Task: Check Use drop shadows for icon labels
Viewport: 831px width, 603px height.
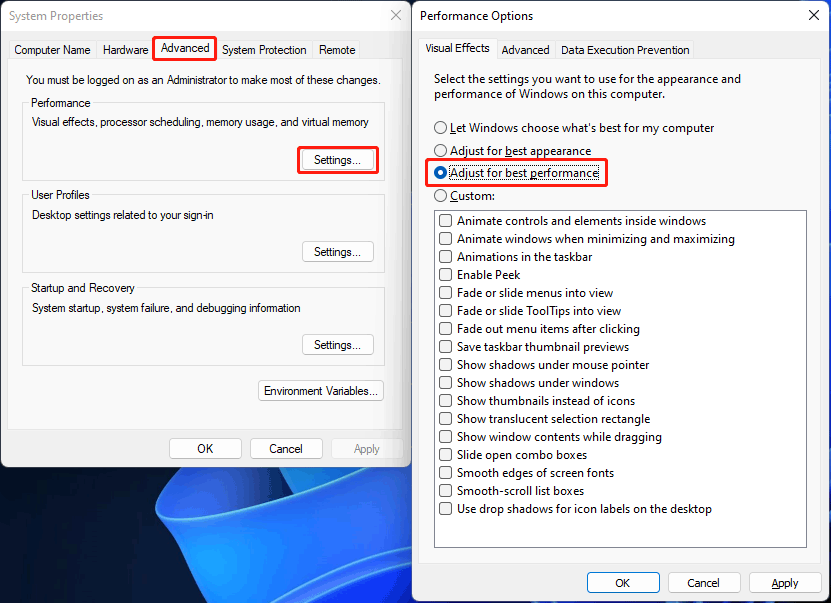Action: [x=445, y=509]
